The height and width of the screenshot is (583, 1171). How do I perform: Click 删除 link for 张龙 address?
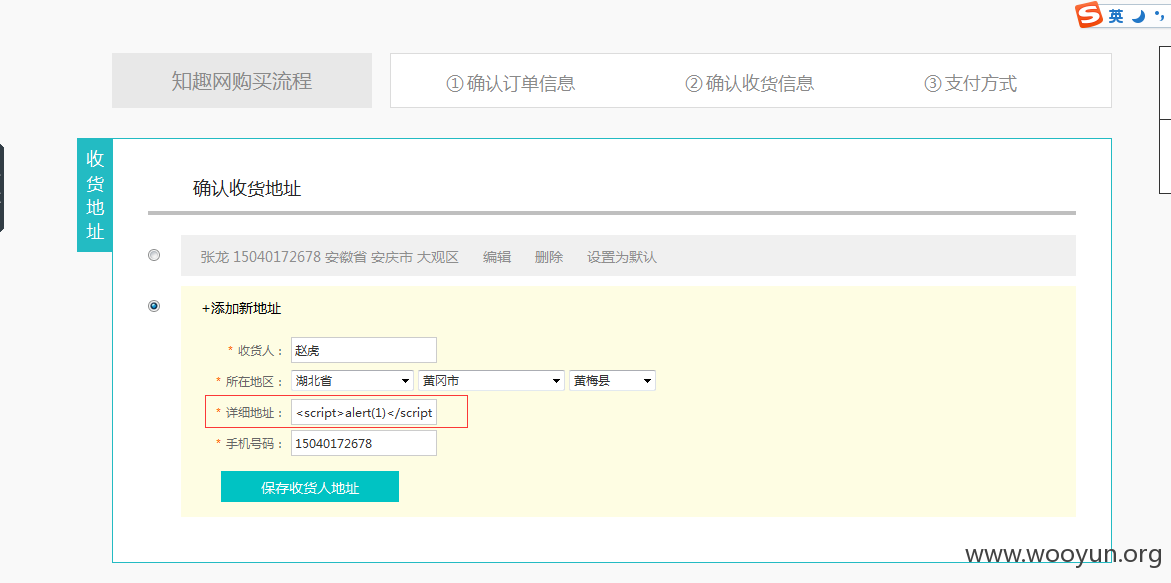(x=549, y=258)
